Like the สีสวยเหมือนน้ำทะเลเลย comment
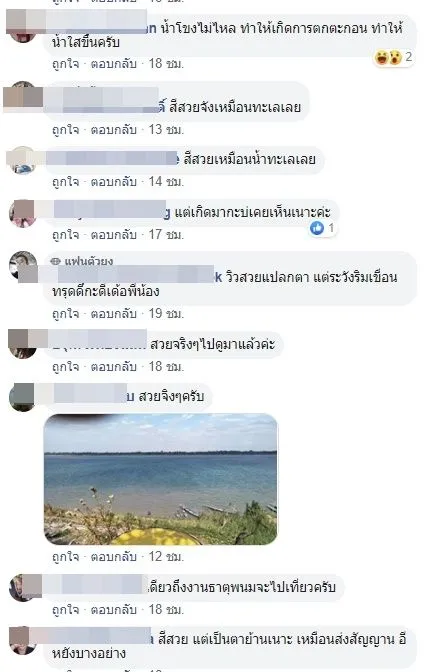The image size is (442, 672). click(x=66, y=182)
